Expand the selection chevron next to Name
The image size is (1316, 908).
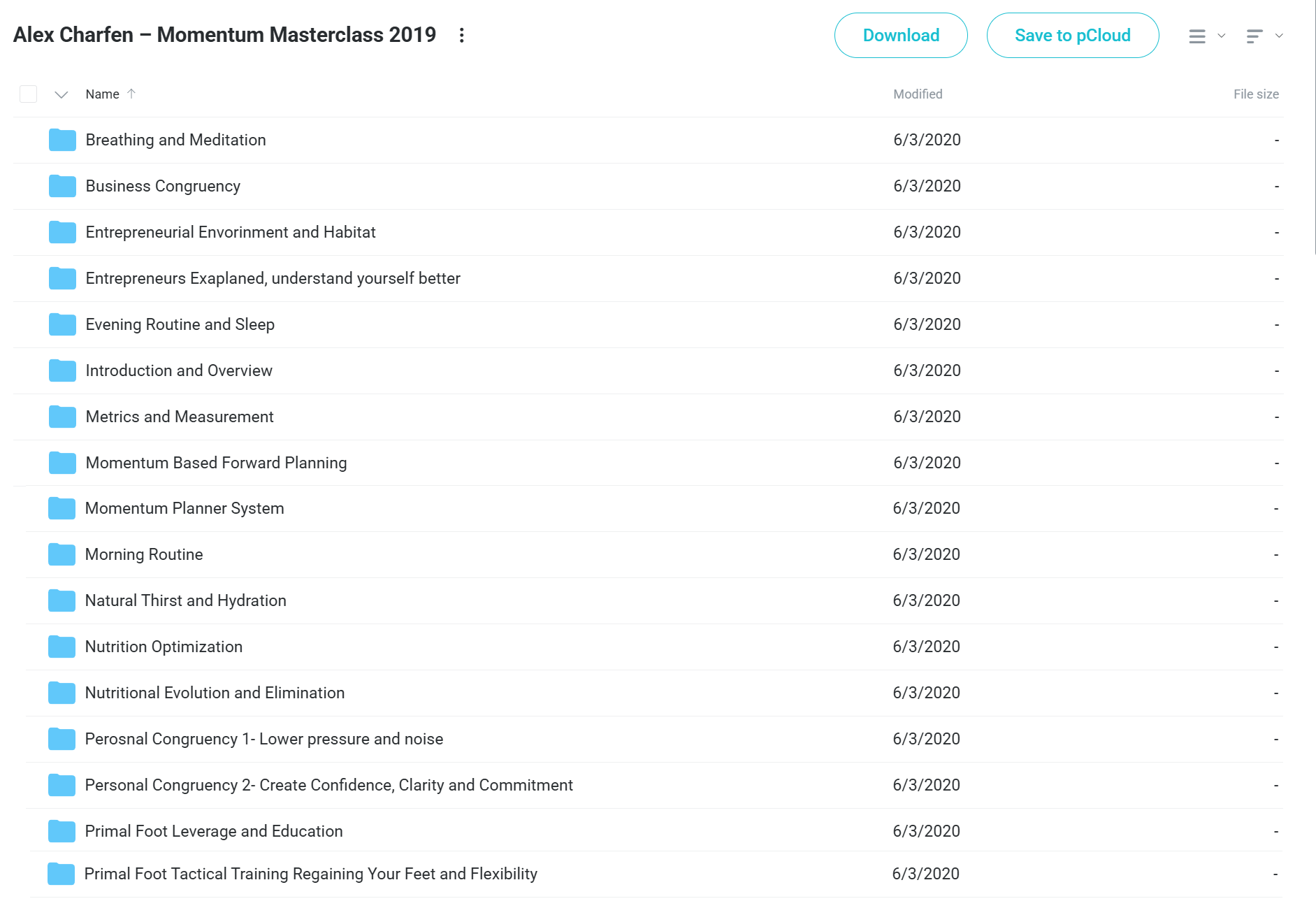coord(62,94)
